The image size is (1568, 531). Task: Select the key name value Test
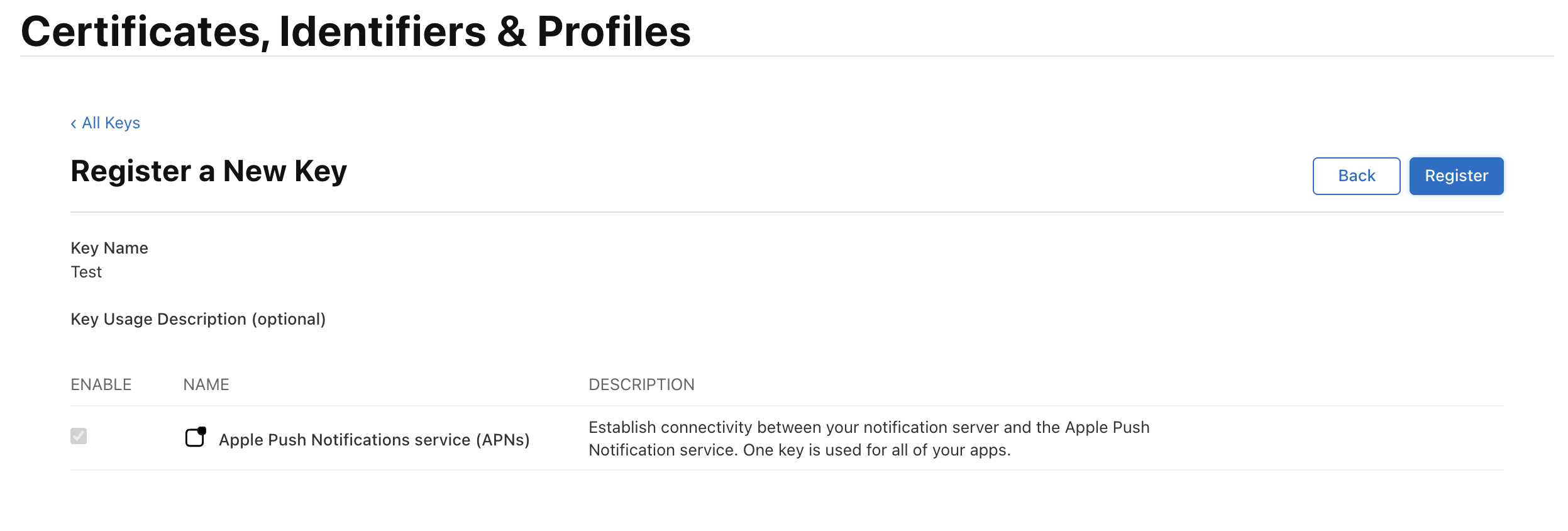pyautogui.click(x=86, y=272)
